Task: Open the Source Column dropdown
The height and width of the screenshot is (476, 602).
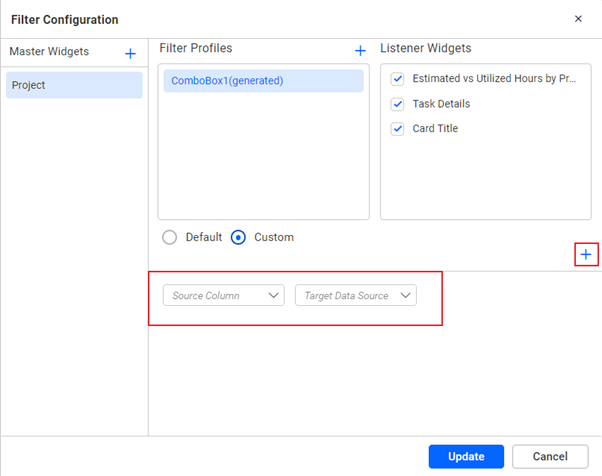Action: point(223,295)
